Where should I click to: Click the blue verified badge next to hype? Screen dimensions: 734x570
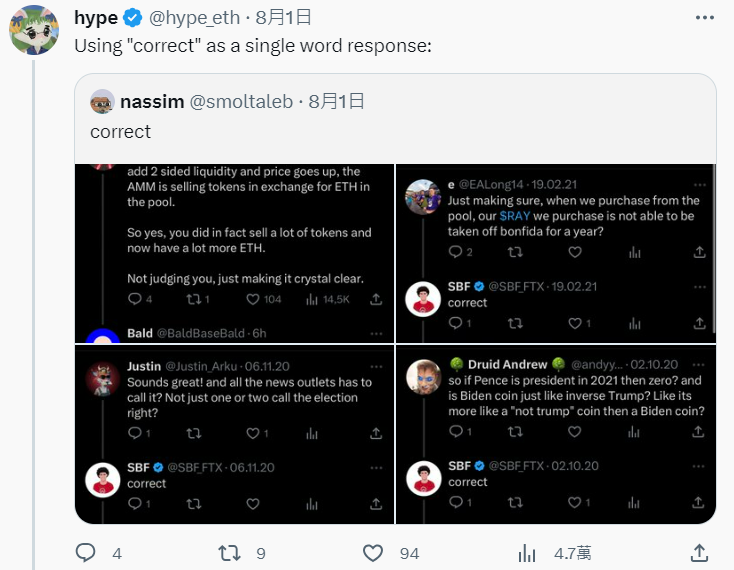(132, 18)
